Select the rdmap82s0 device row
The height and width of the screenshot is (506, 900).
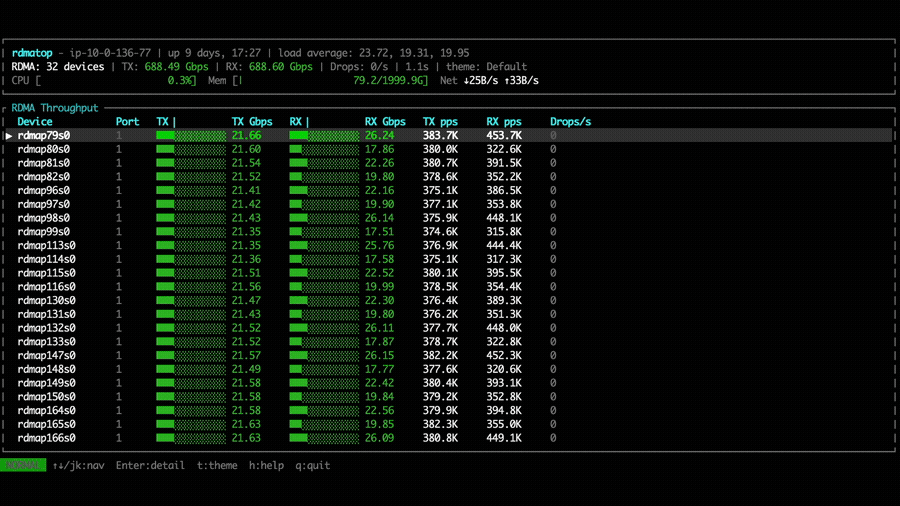click(448, 177)
